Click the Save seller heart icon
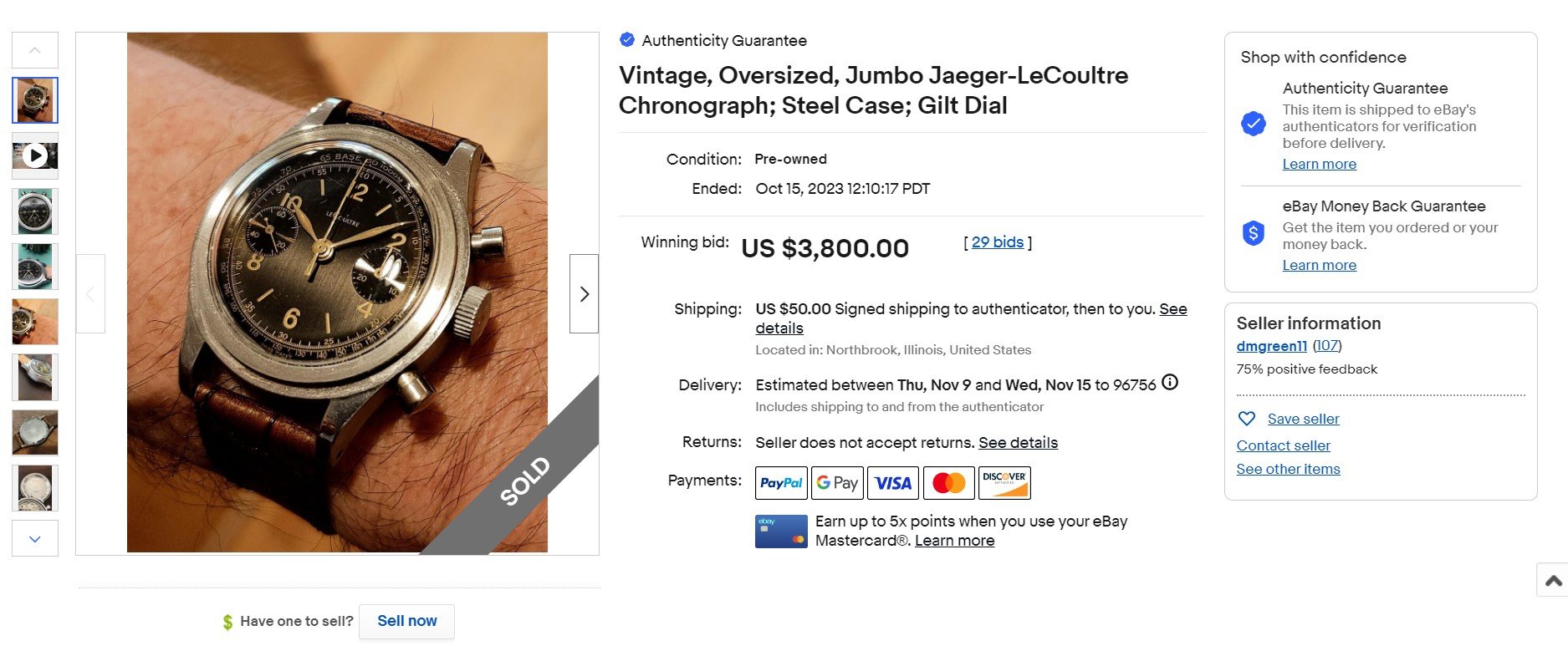This screenshot has width=1568, height=646. click(1246, 419)
